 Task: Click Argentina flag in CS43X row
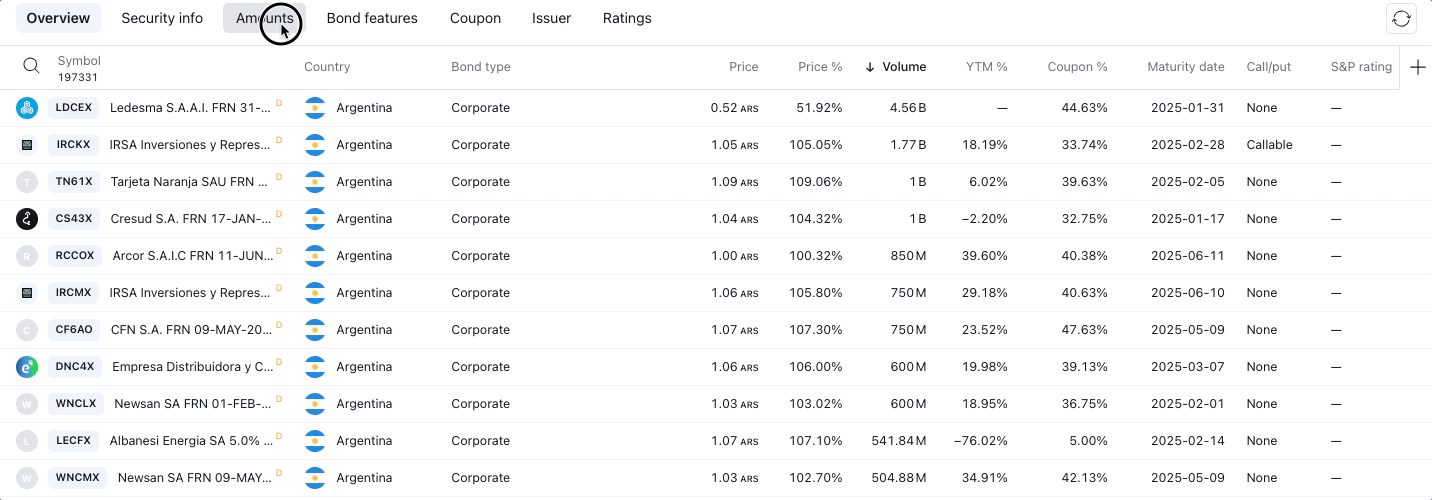coord(315,219)
